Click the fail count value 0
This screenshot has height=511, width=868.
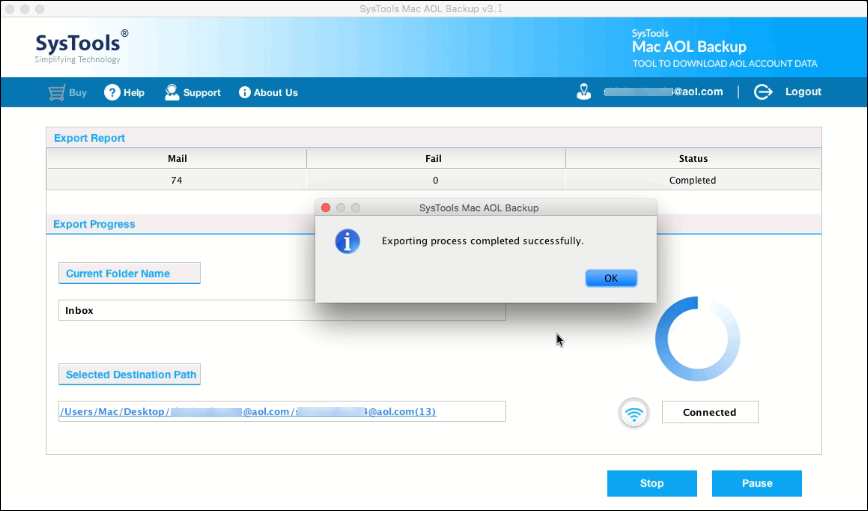436,180
